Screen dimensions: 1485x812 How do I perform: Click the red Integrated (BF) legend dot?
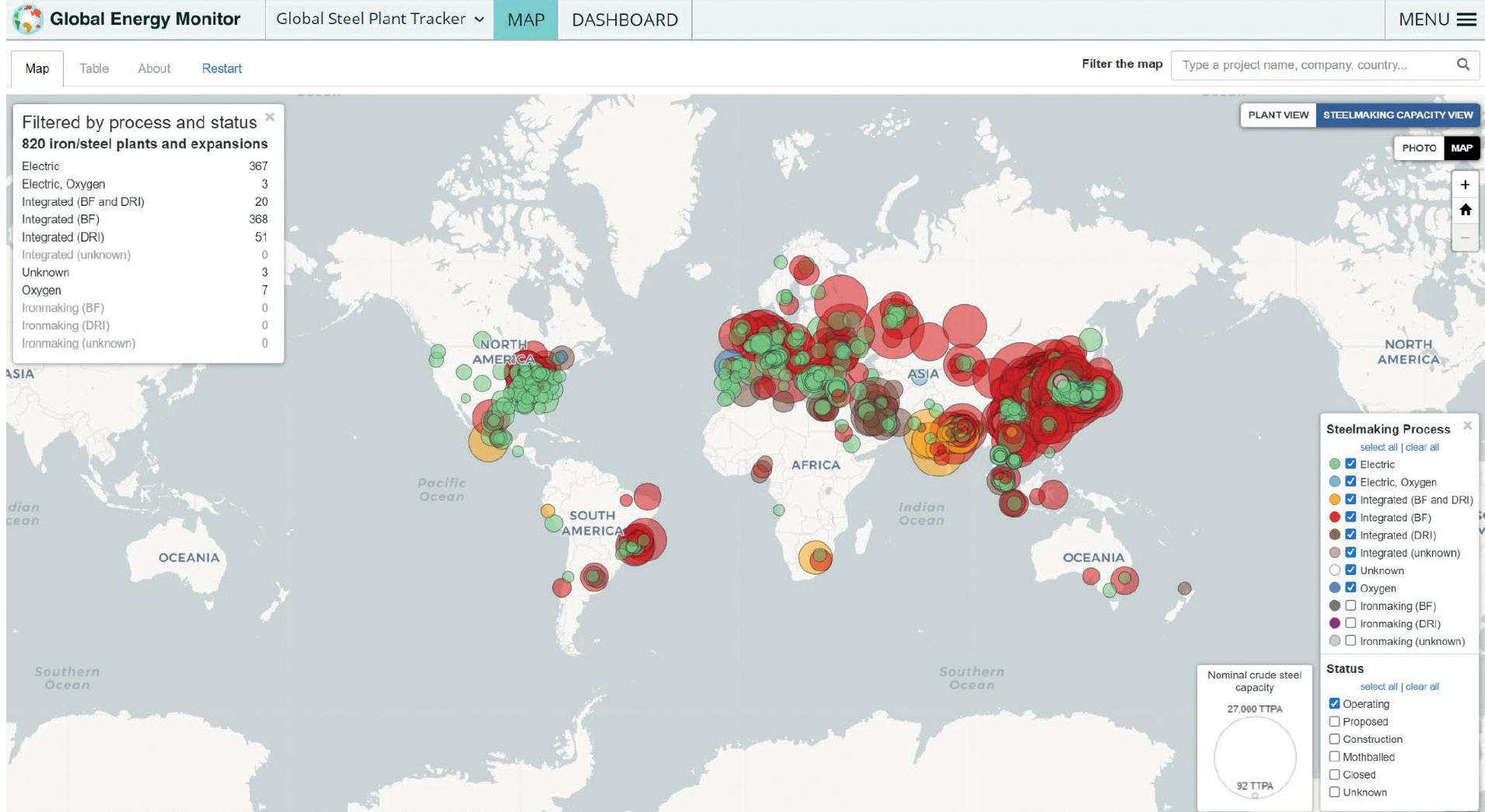click(1335, 518)
